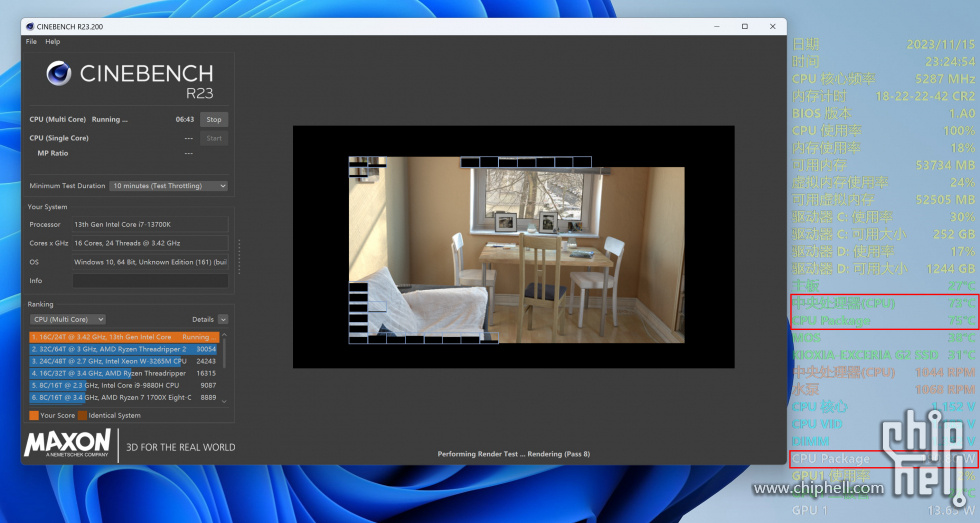
Task: Click the 3D FOR THE REAL WORLD tagline
Action: coord(181,447)
